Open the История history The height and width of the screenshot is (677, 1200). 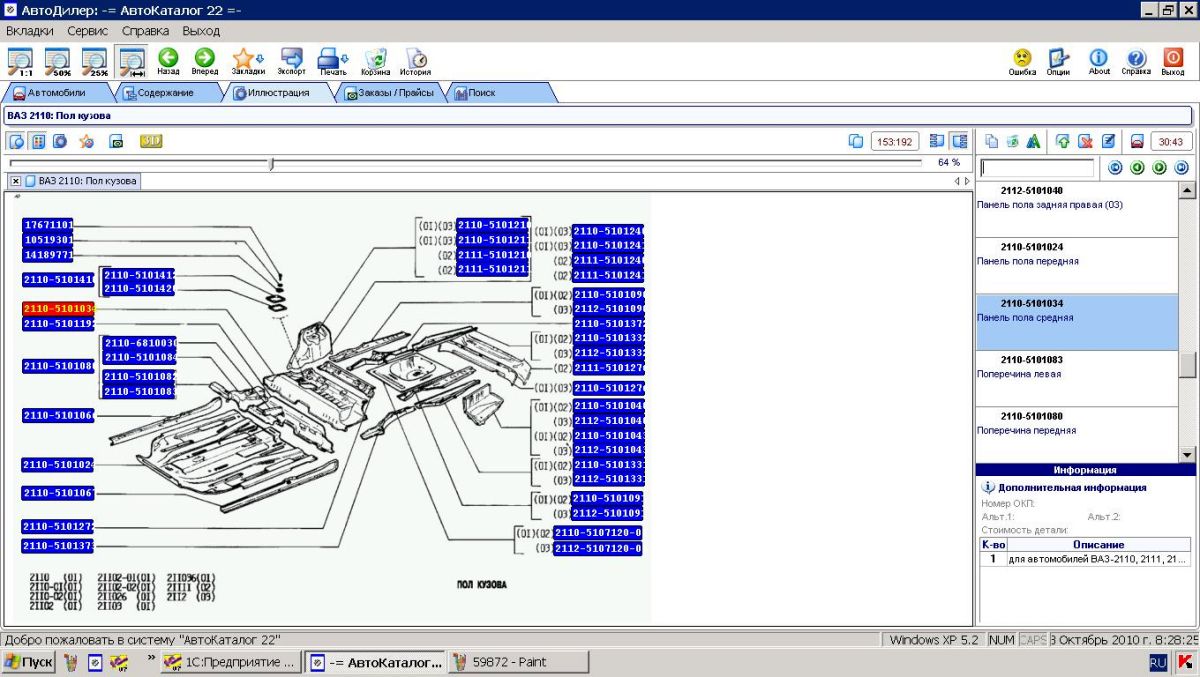point(415,61)
